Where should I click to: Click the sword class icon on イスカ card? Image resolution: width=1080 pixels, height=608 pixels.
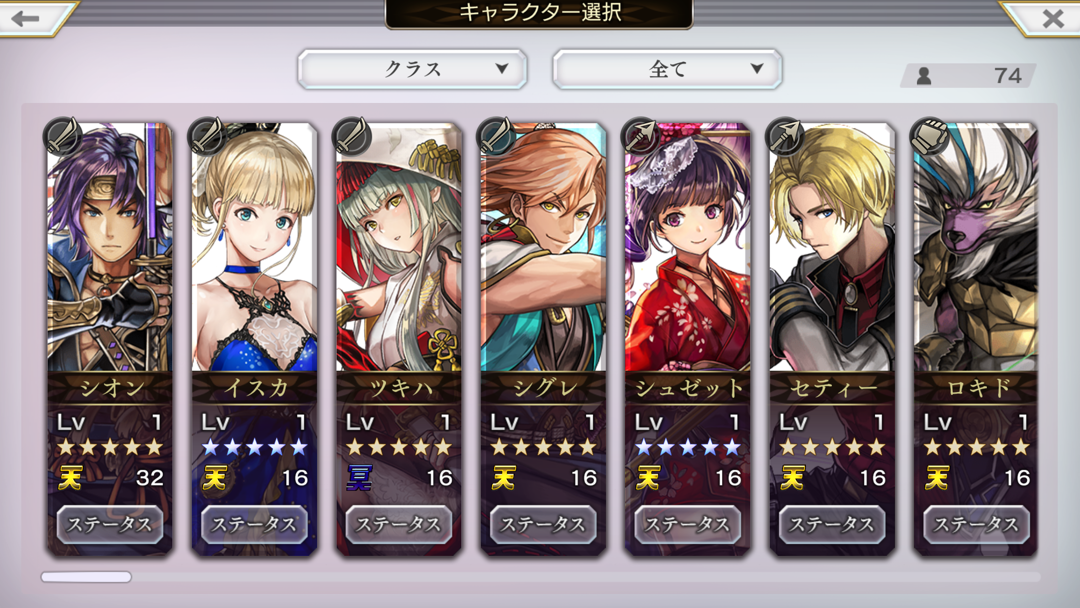point(207,136)
